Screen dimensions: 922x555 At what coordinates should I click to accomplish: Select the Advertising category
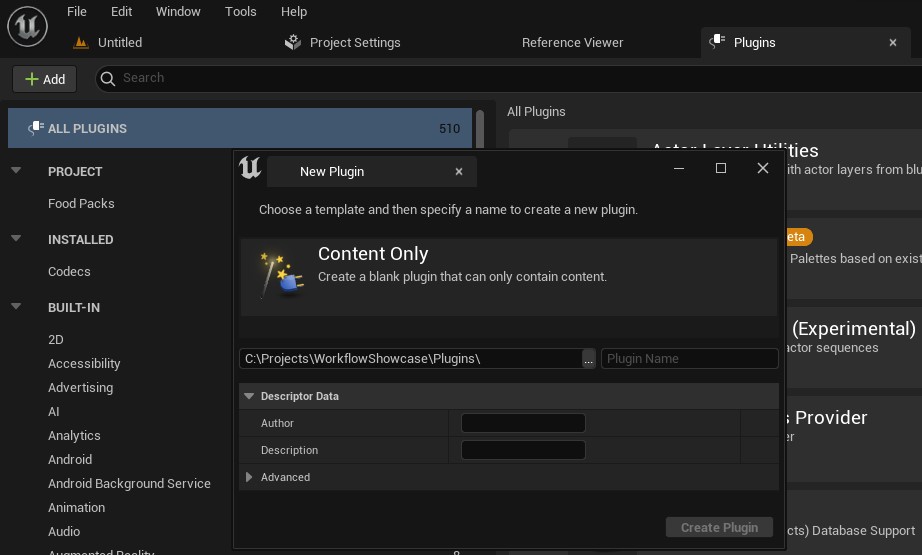[81, 388]
